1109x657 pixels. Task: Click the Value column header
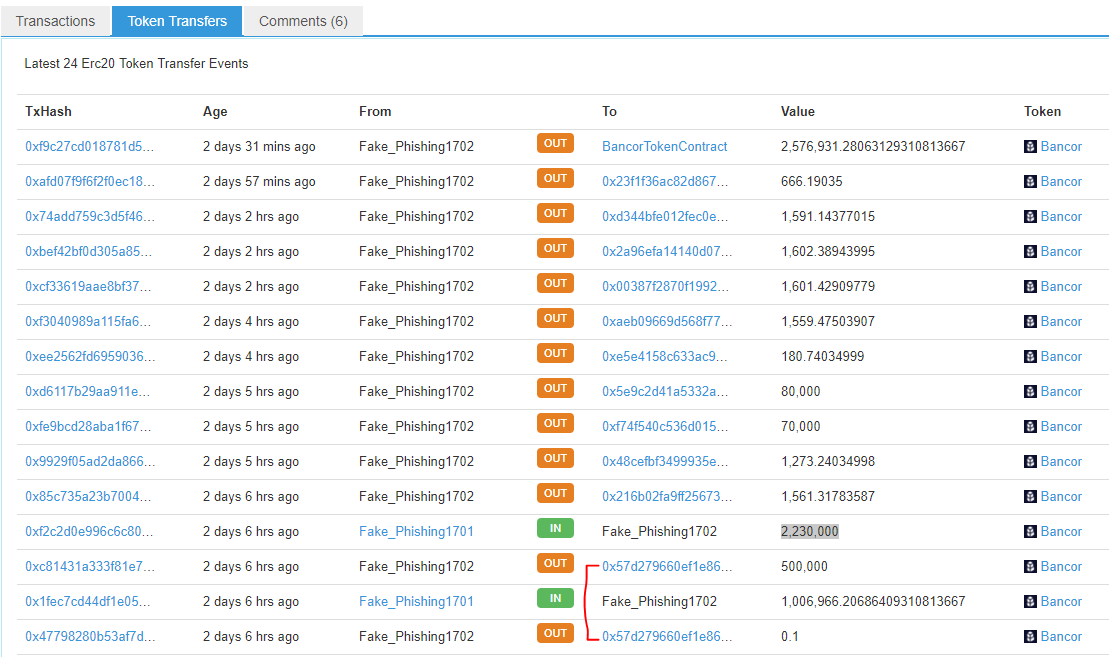(x=798, y=111)
